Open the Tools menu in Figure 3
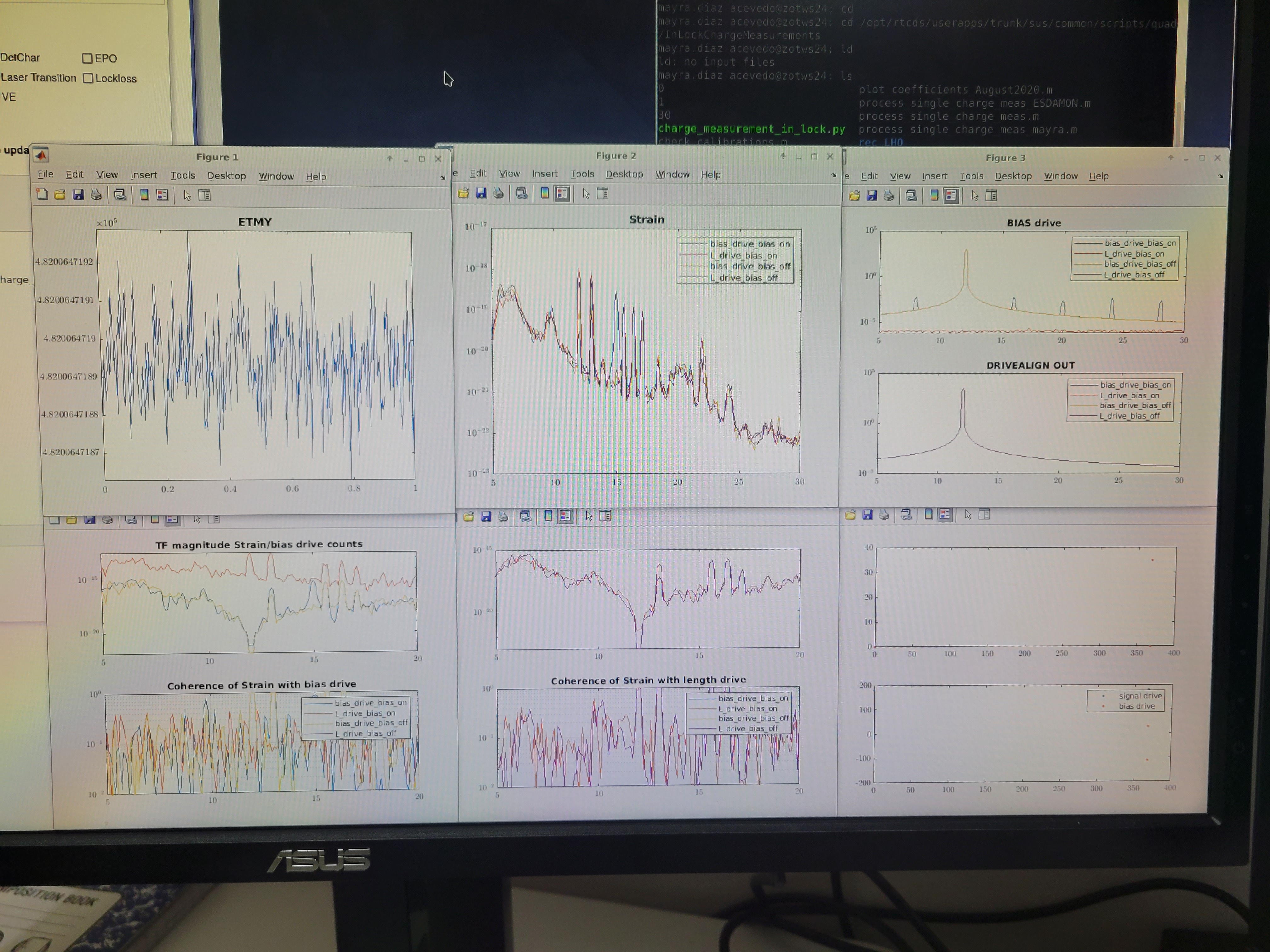The image size is (1270, 952). (971, 176)
